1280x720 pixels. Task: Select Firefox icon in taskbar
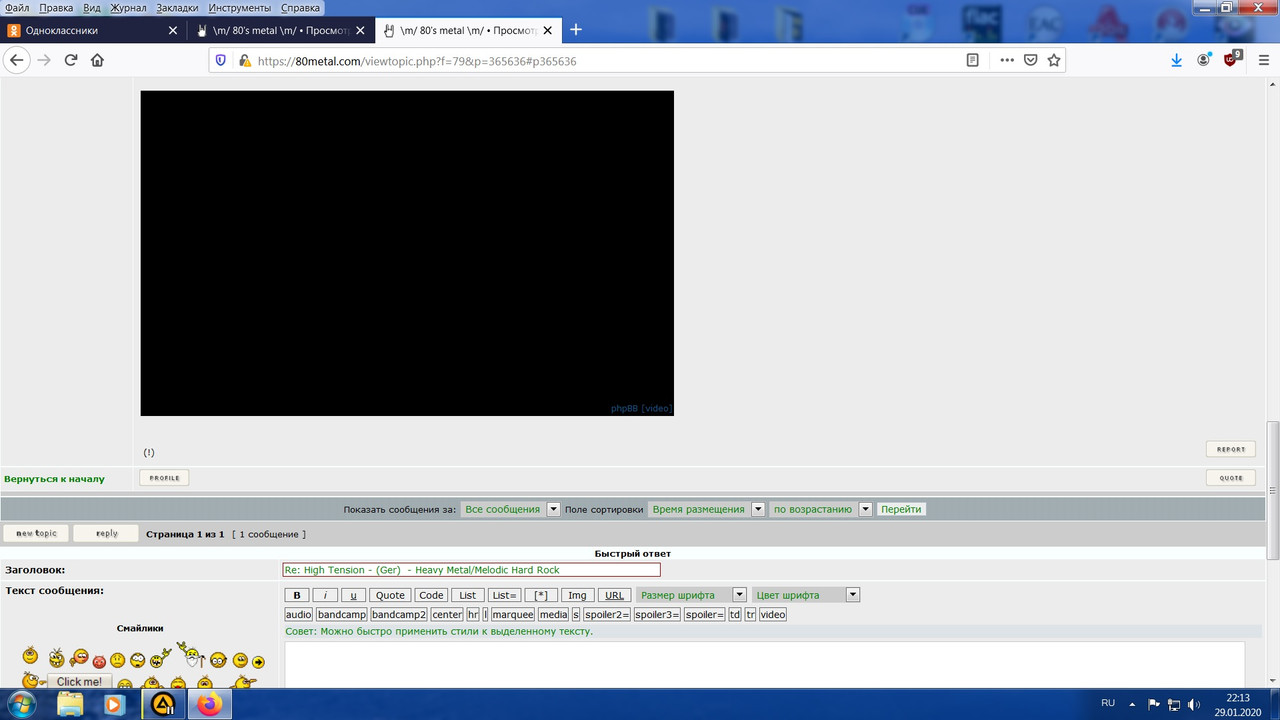pyautogui.click(x=209, y=704)
